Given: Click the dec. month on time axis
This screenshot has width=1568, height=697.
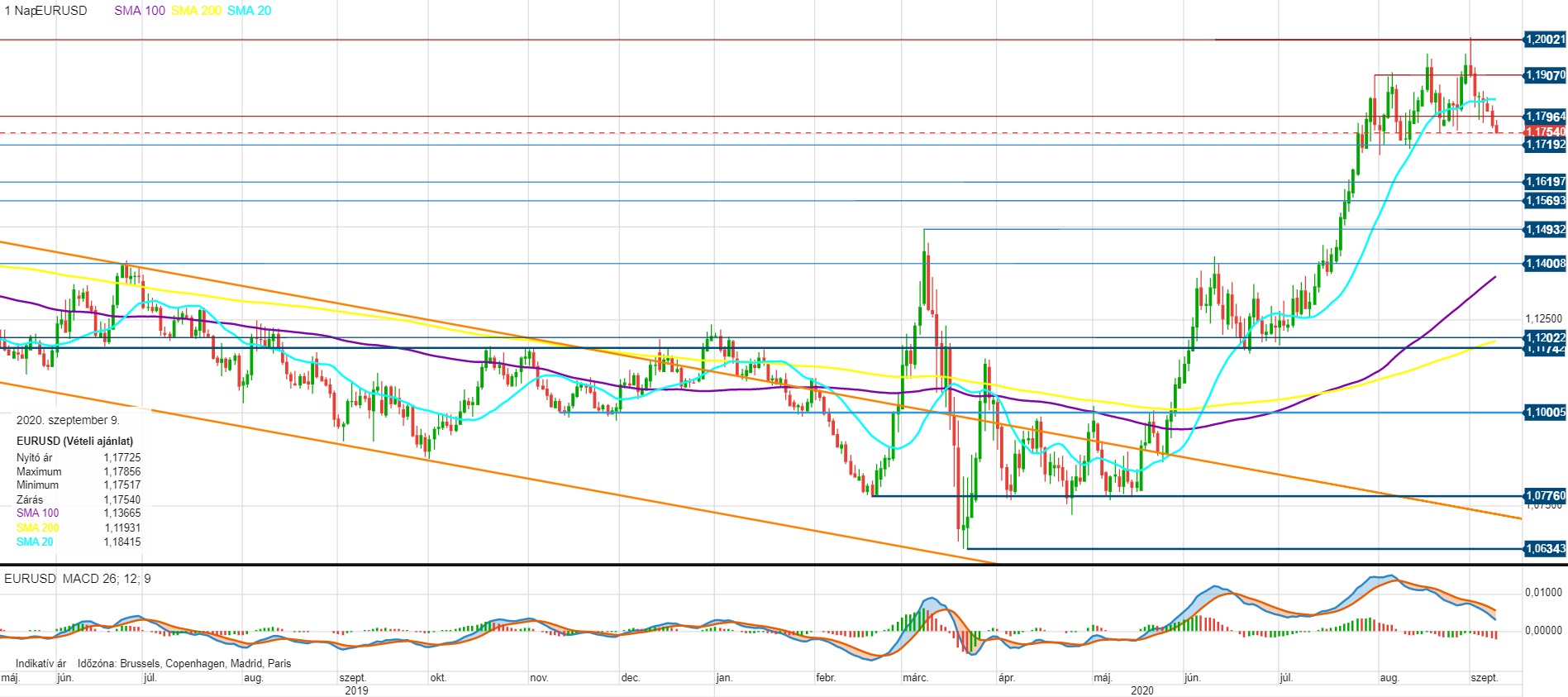Looking at the screenshot, I should [x=631, y=678].
